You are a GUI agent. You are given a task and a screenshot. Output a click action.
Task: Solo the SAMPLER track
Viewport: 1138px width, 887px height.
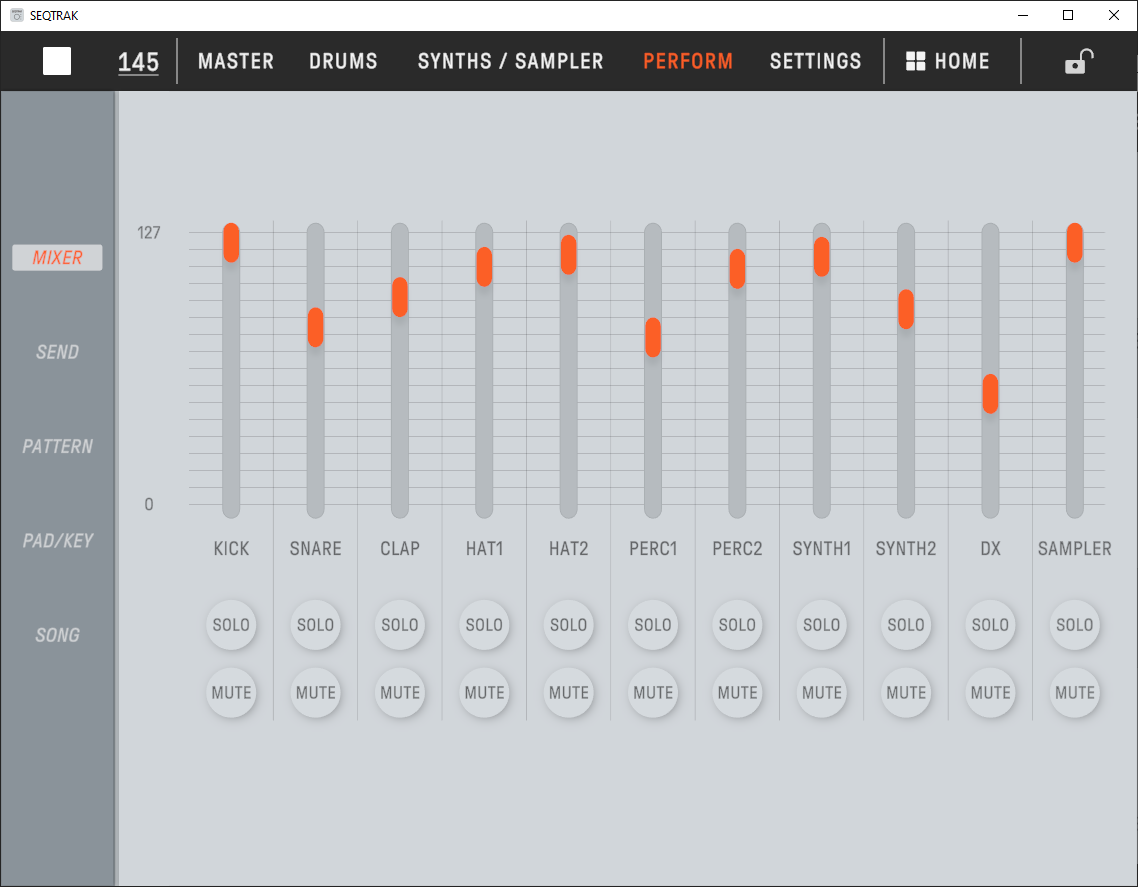point(1075,625)
